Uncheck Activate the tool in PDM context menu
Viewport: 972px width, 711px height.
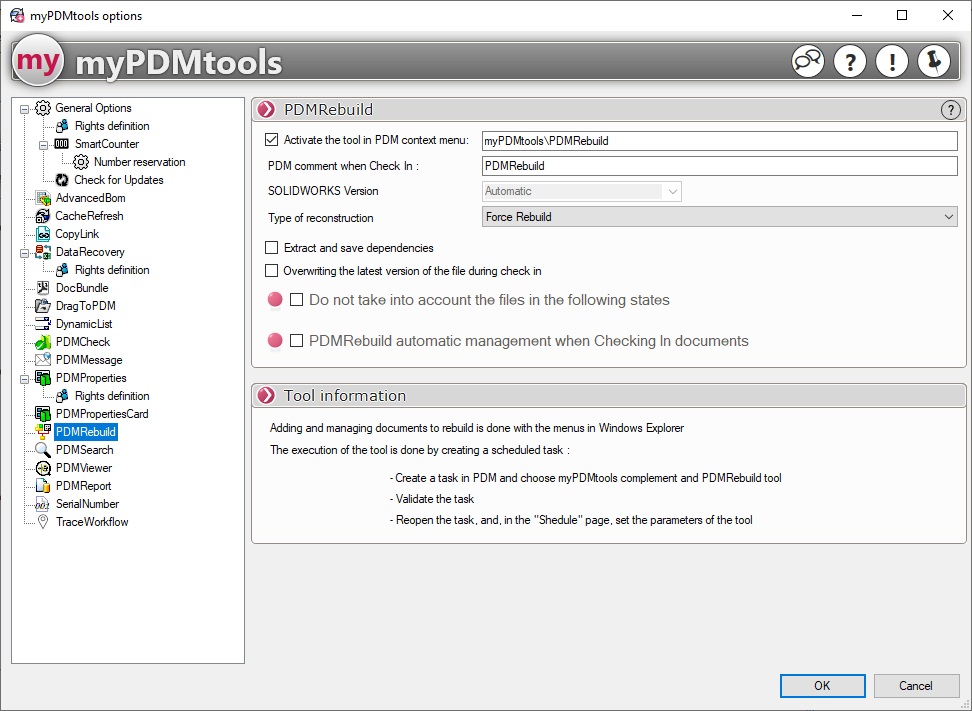(272, 141)
